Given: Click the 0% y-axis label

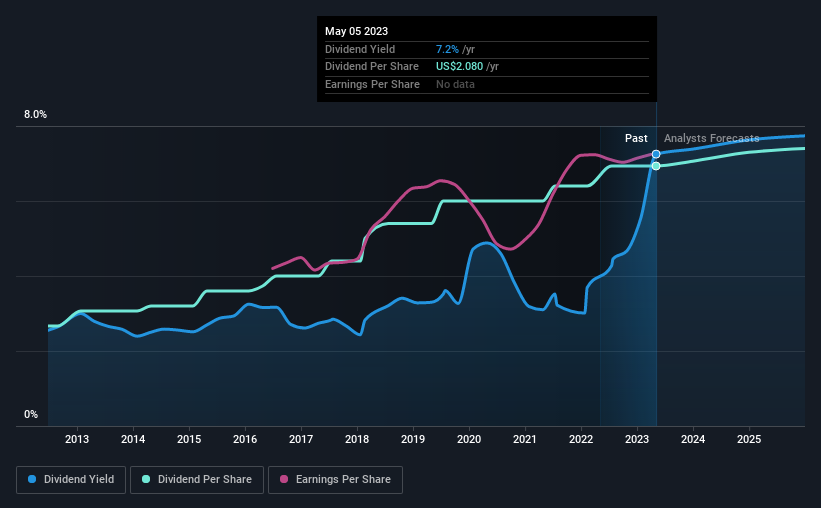Looking at the screenshot, I should (31, 414).
